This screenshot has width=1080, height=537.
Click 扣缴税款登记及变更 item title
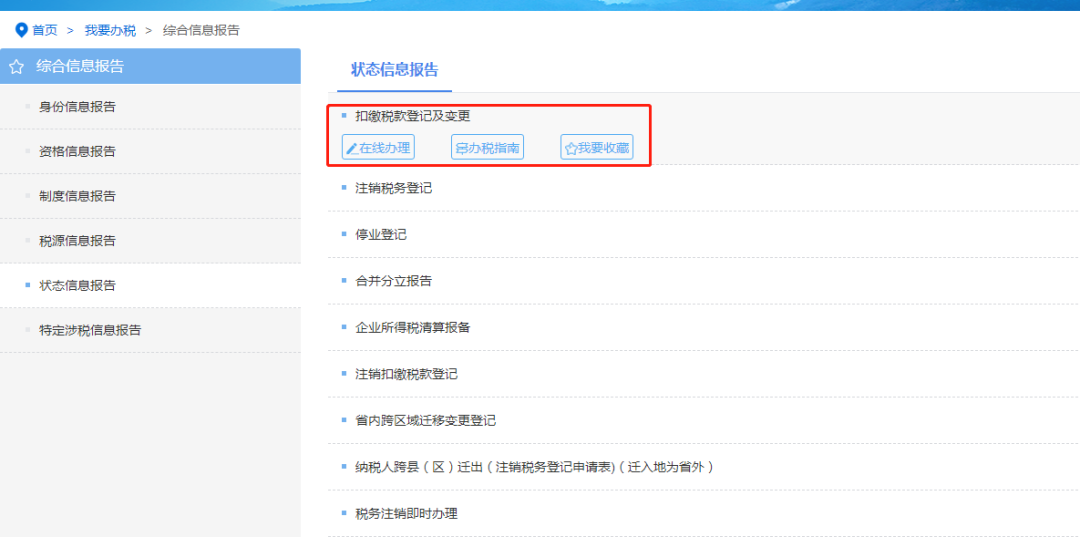pyautogui.click(x=413, y=116)
